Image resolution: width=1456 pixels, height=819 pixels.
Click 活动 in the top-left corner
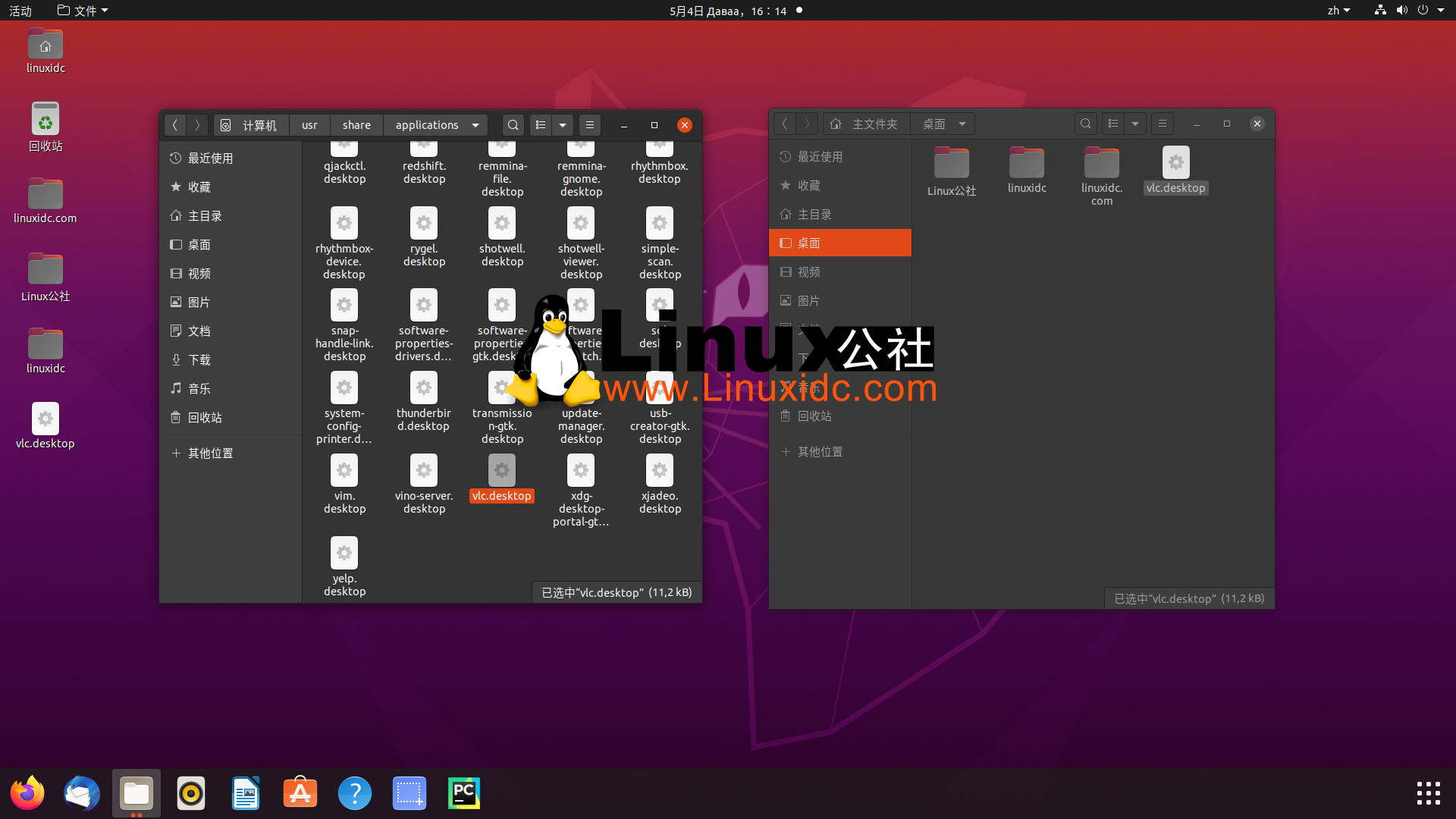pos(20,10)
